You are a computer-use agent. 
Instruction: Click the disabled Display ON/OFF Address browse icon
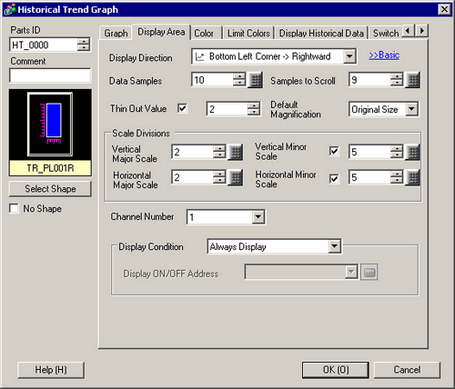pos(369,272)
